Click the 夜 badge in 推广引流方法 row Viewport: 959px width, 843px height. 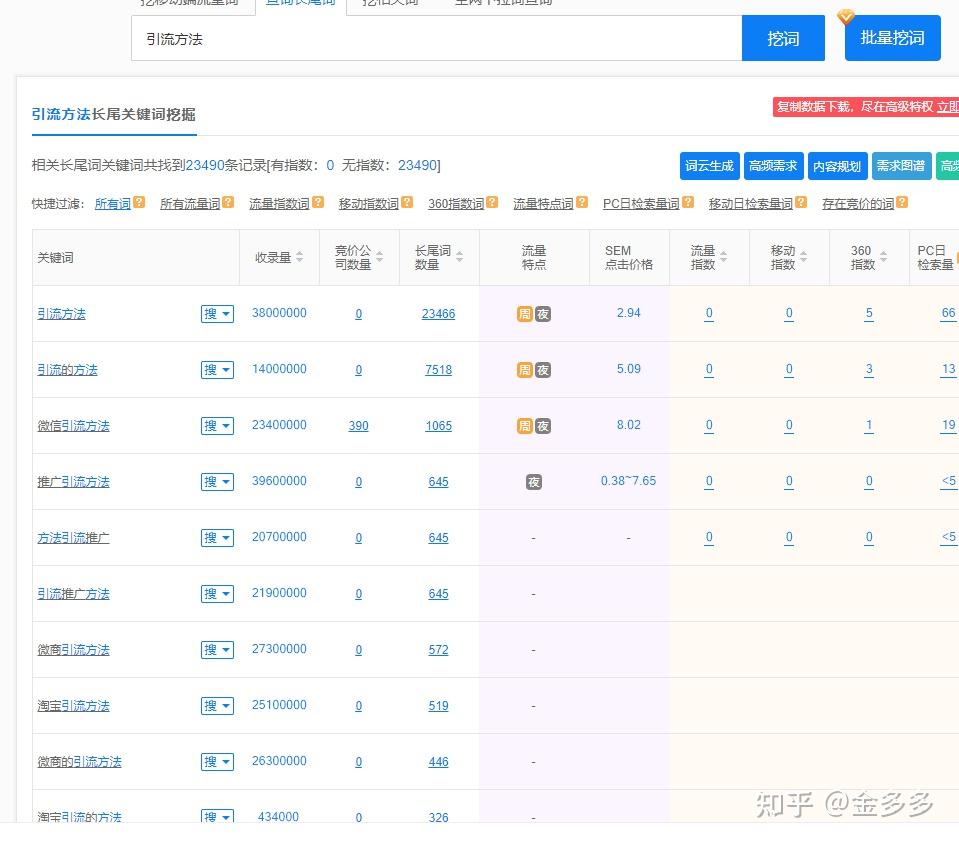click(x=534, y=482)
